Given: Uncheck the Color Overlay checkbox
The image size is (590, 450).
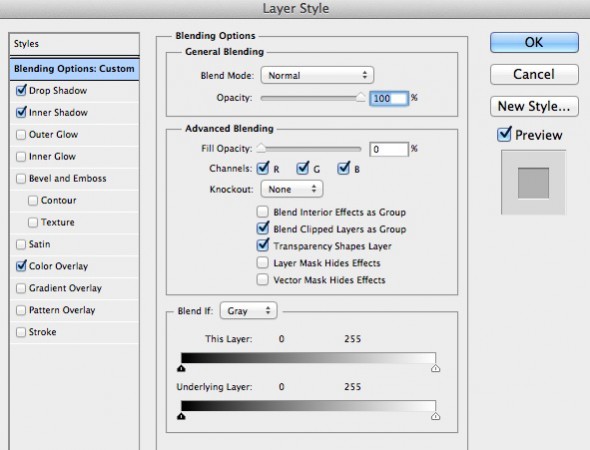Looking at the screenshot, I should click(21, 266).
